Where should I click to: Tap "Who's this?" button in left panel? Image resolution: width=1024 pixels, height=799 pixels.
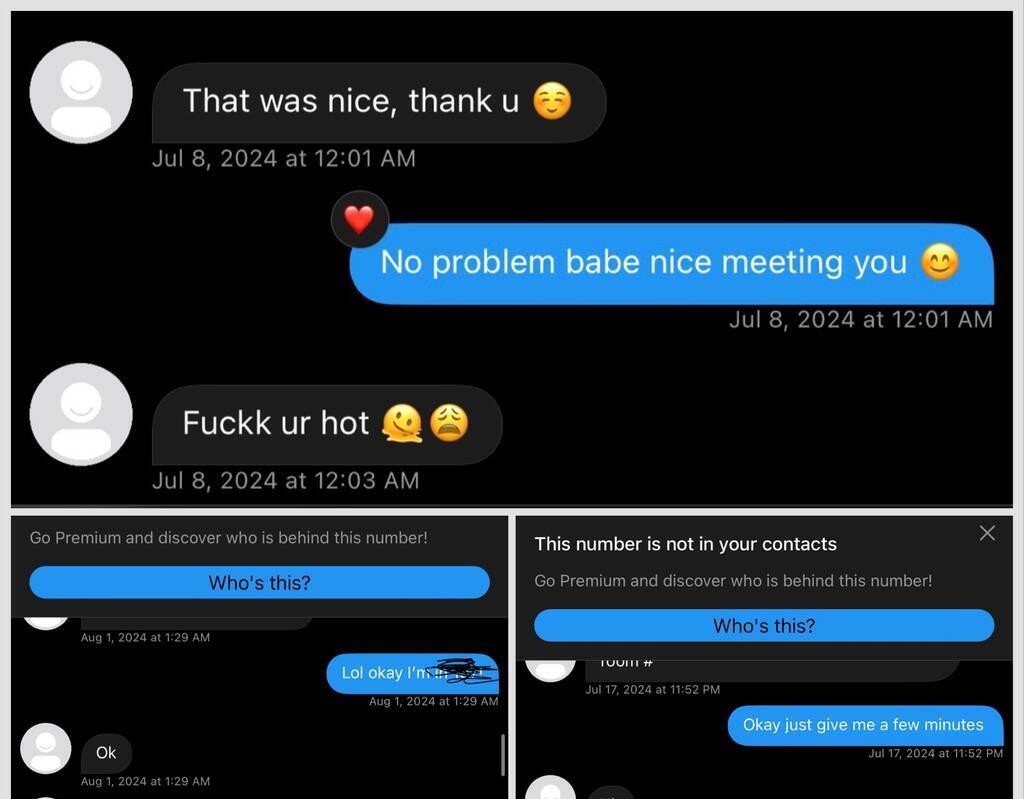coord(259,582)
